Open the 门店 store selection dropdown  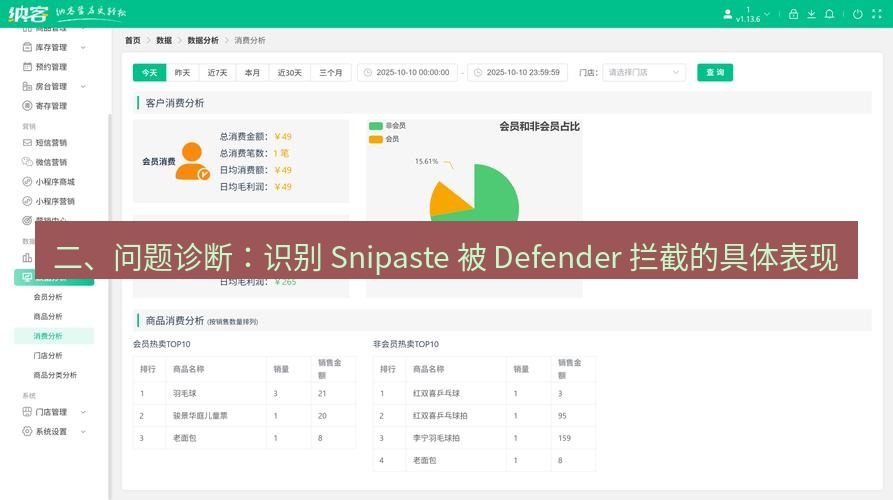[x=644, y=72]
